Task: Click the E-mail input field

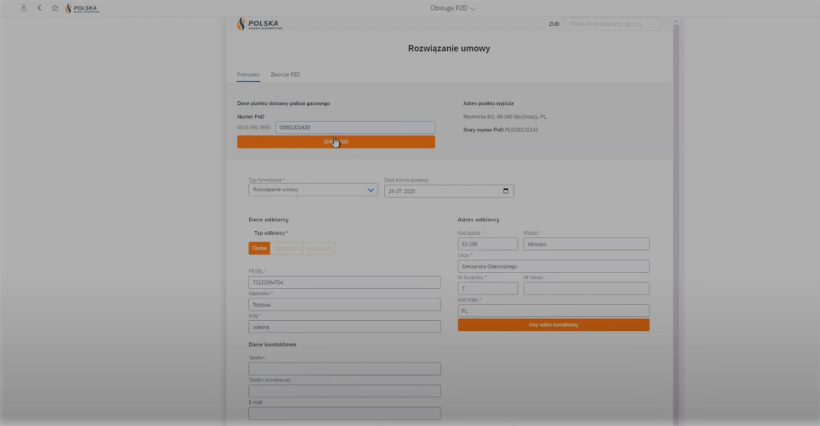Action: pos(344,413)
